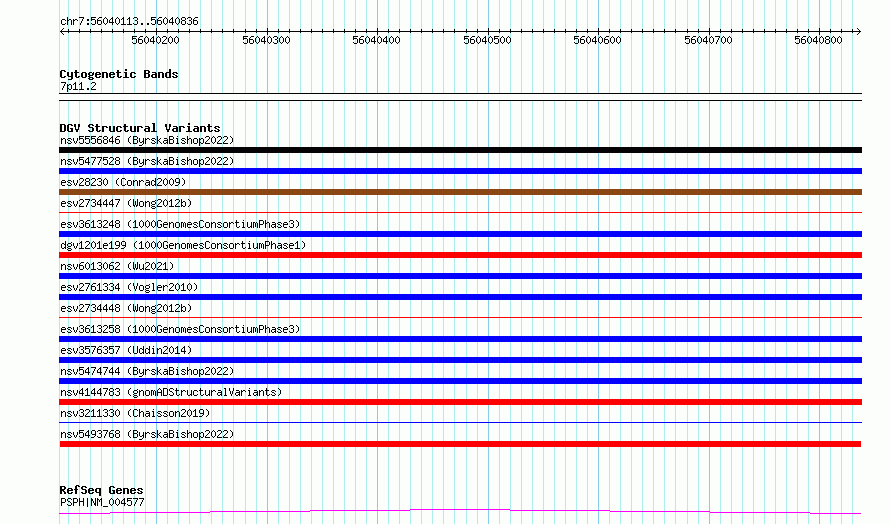Click the red bar under nsv5493768
Screen dimensions: 890x524
pyautogui.click(x=460, y=444)
